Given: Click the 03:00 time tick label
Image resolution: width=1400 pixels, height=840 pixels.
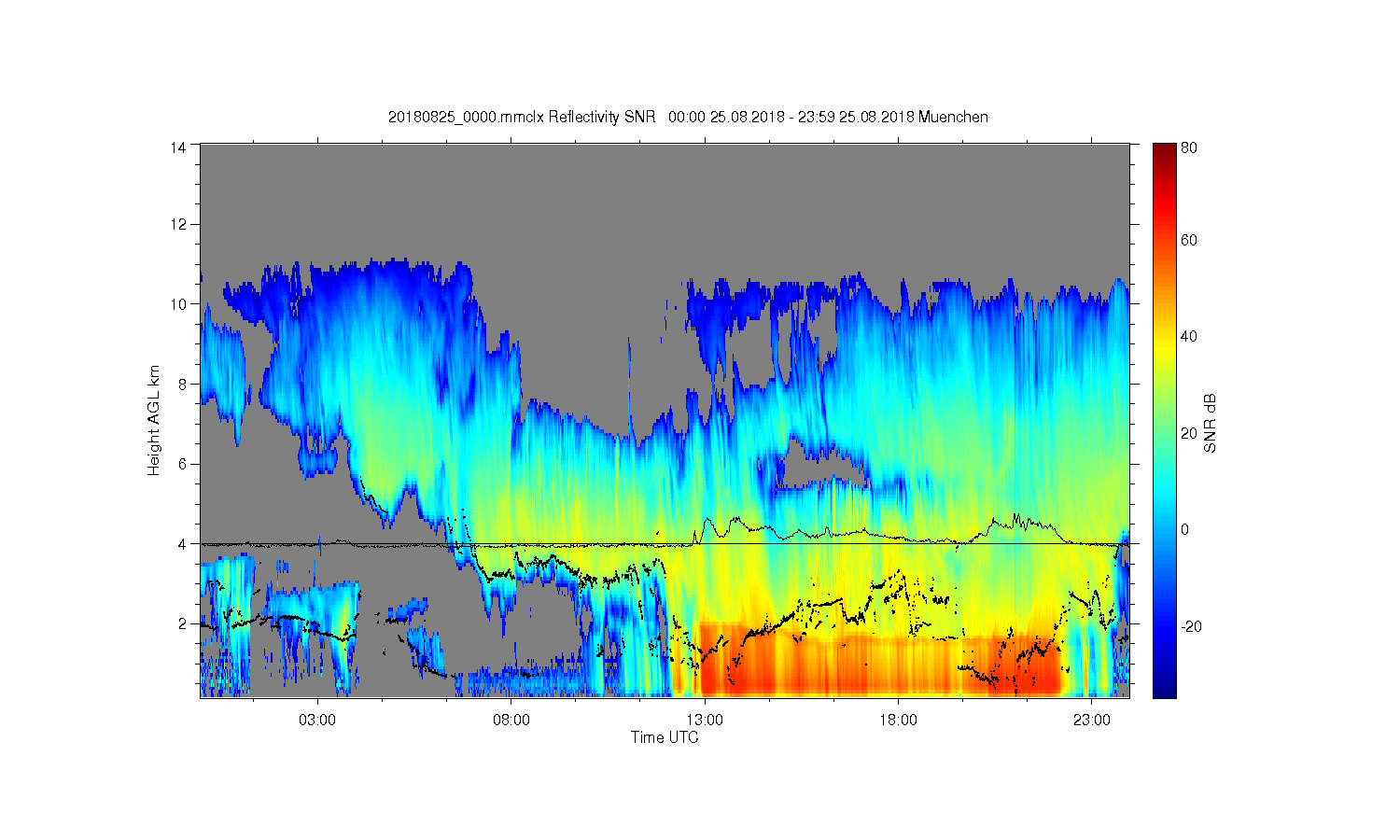Looking at the screenshot, I should [x=317, y=720].
